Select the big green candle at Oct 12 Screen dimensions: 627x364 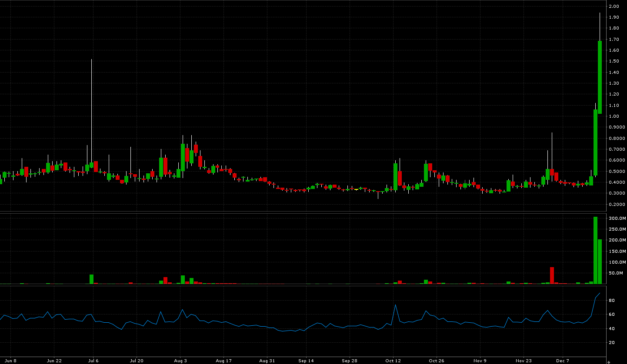tap(395, 176)
